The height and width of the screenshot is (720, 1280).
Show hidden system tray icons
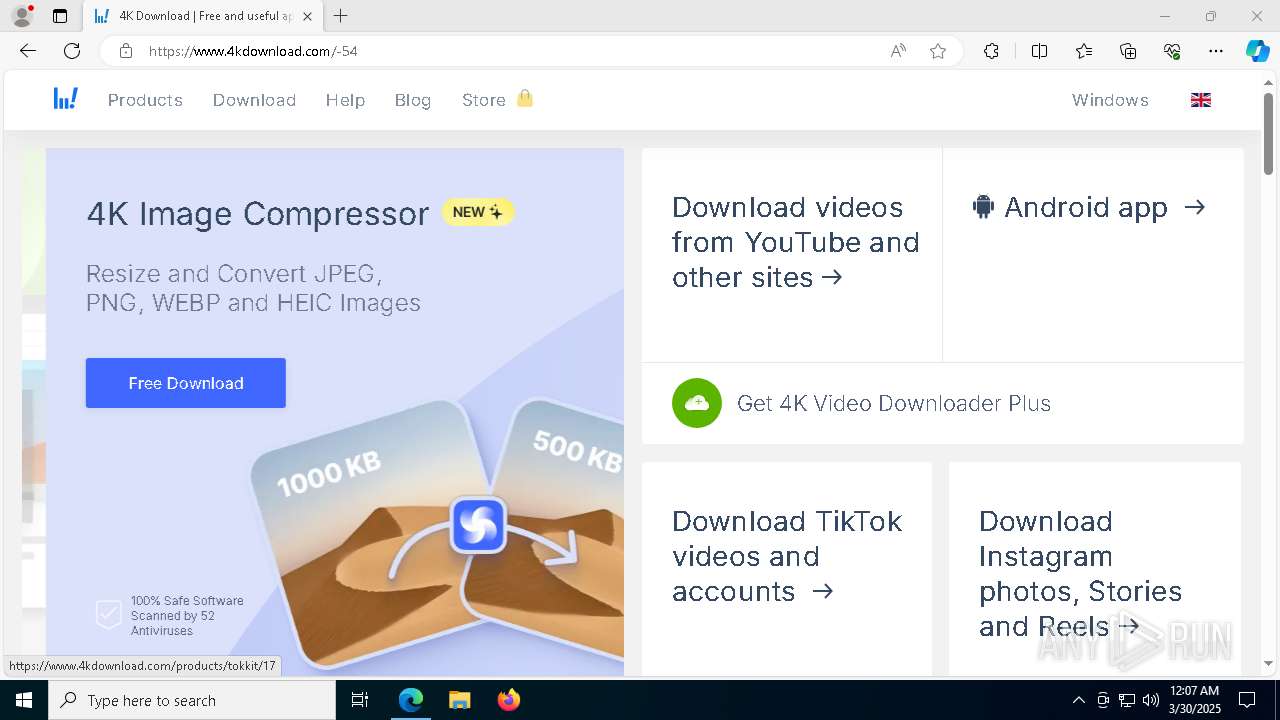tap(1078, 700)
